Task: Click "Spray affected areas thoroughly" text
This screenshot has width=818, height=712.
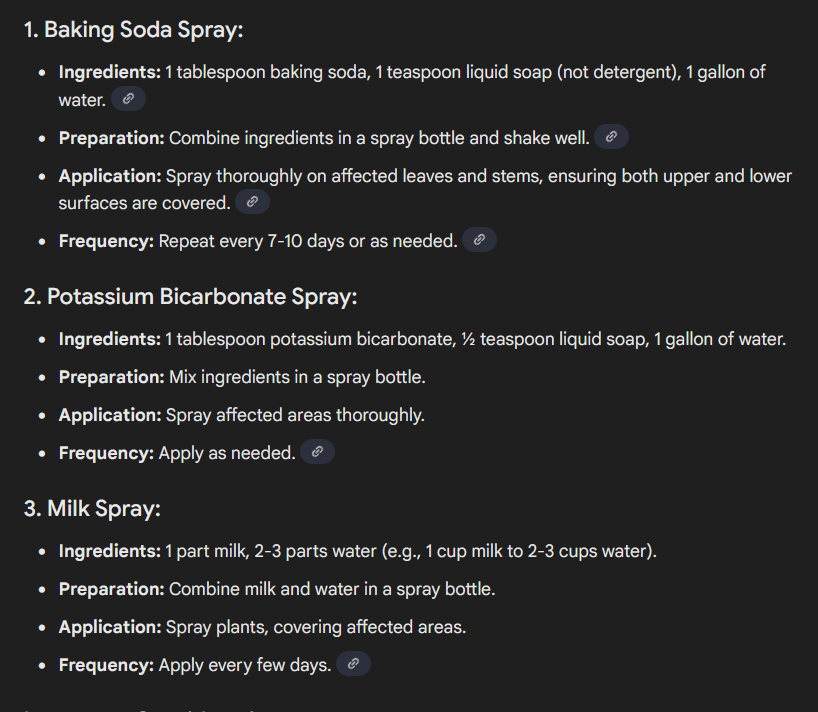Action: (x=295, y=415)
